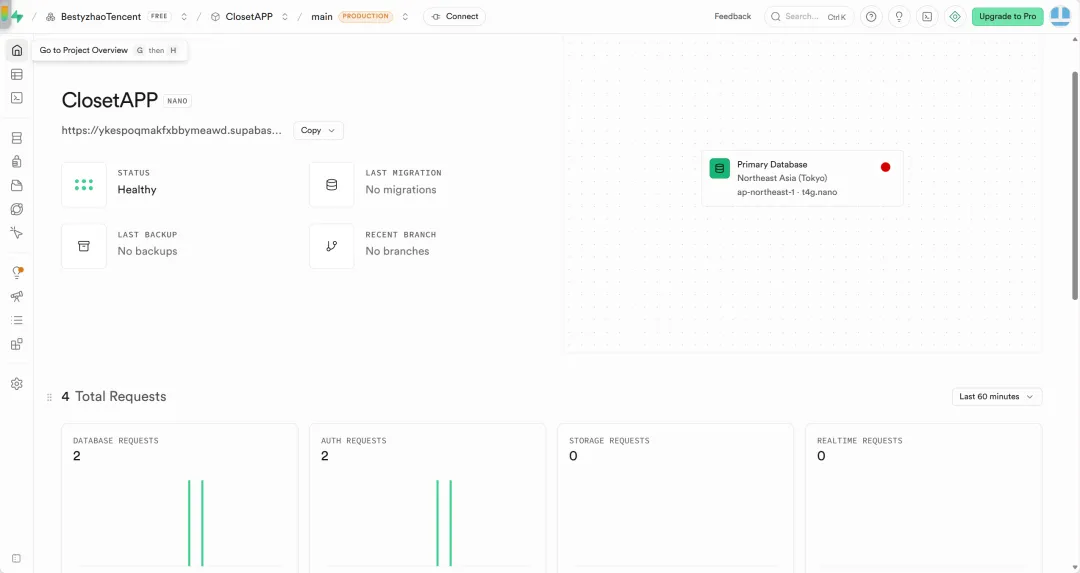1080x573 pixels.
Task: Click the BestyzhaoTencent organization link
Action: tap(101, 17)
